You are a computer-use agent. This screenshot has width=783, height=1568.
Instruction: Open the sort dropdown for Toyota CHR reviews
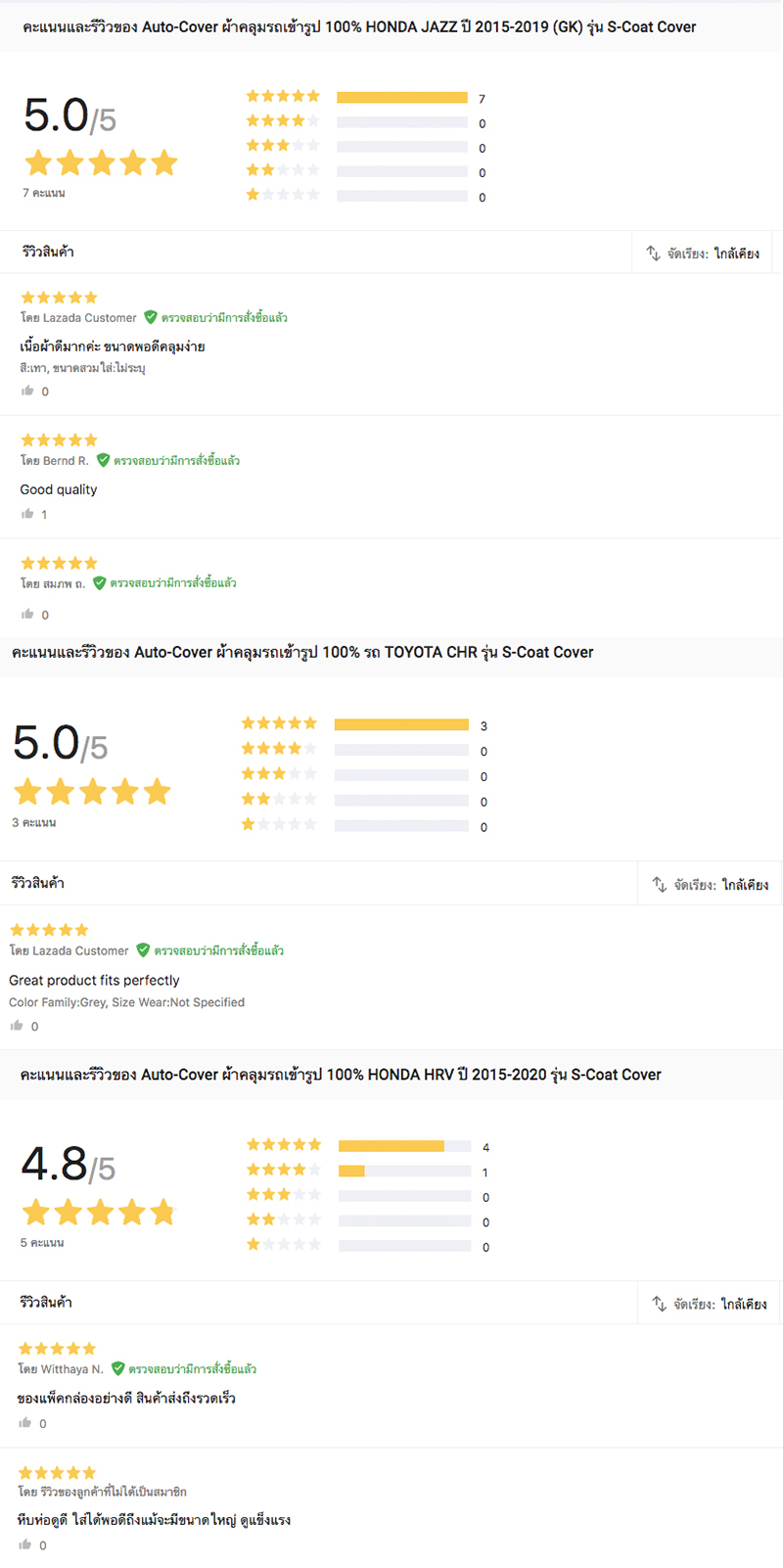(710, 884)
